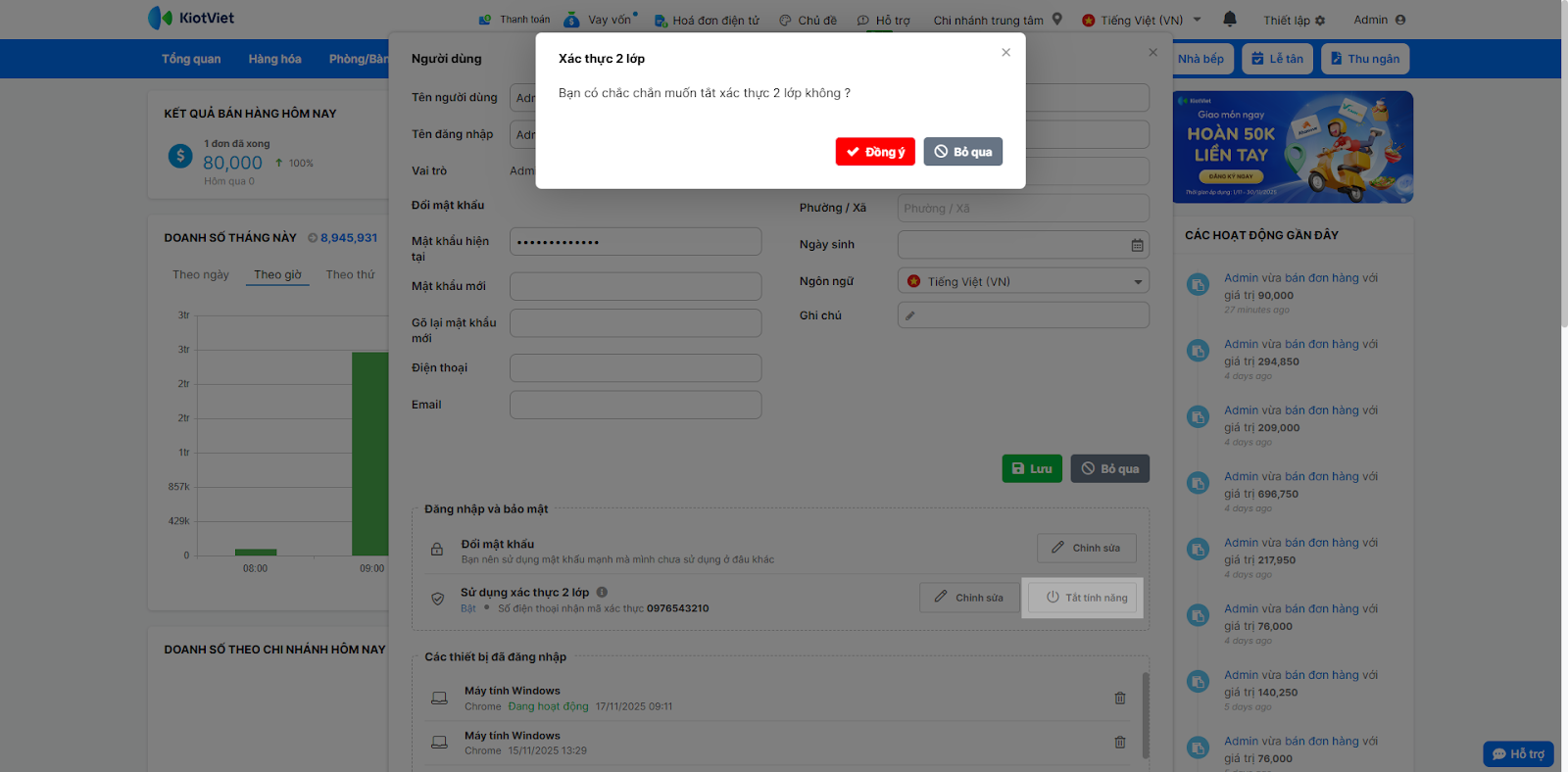1568x772 pixels.
Task: Click the logged-in devices list scrollbar
Action: tap(1145, 715)
